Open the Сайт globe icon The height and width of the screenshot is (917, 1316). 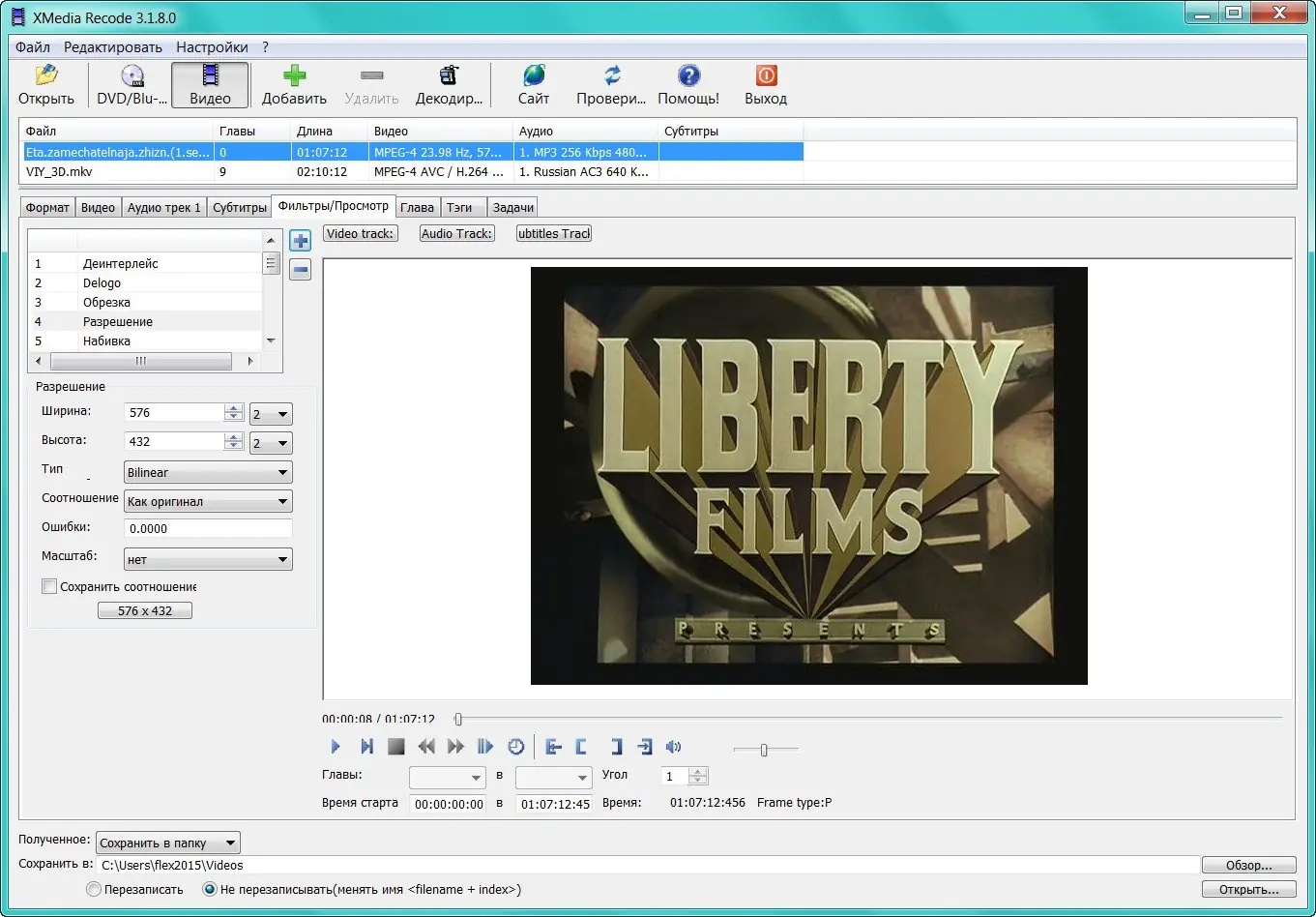534,76
